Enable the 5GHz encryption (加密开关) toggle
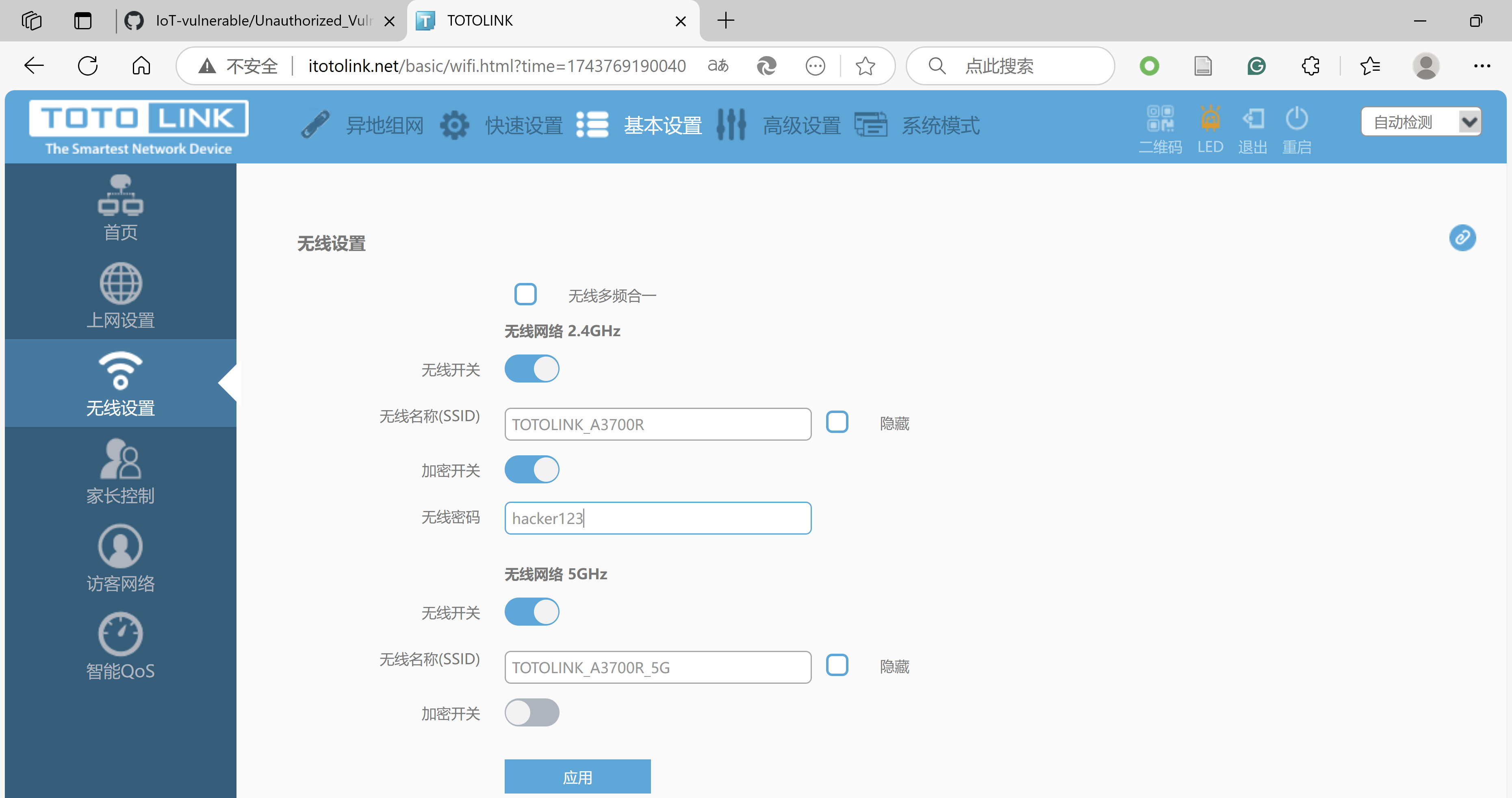Image resolution: width=1512 pixels, height=798 pixels. 532,712
